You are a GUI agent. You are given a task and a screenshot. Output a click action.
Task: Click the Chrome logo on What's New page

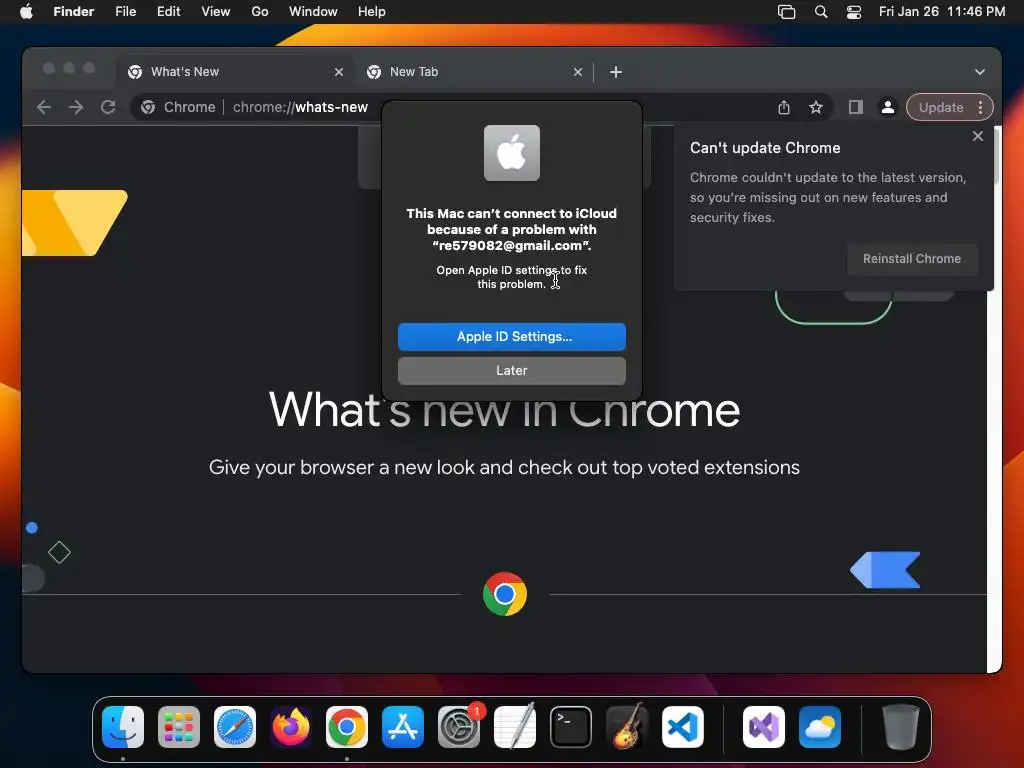[505, 594]
